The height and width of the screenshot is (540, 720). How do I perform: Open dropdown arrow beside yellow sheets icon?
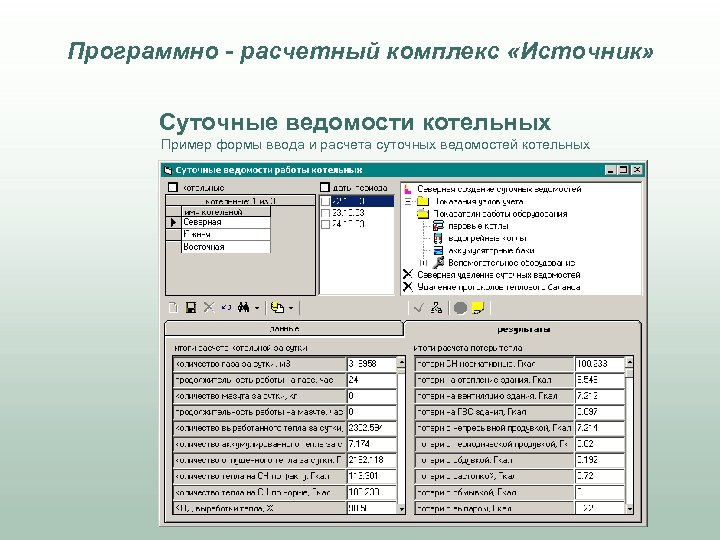click(x=291, y=308)
